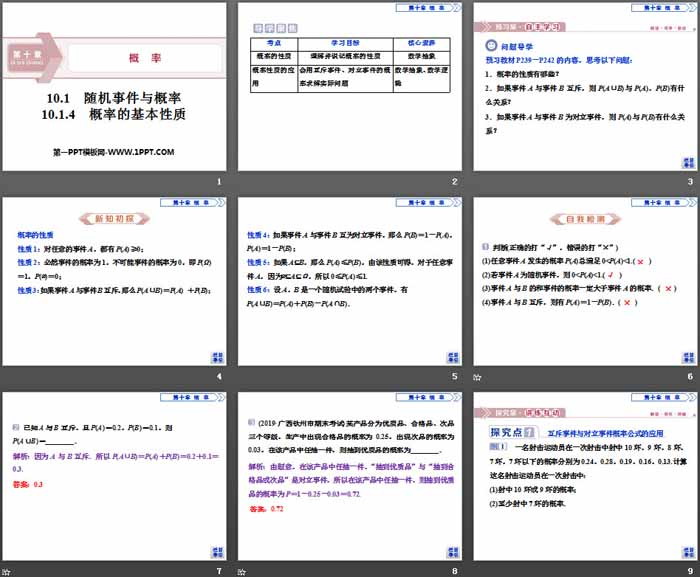Click the blue corner icon on slide 5
The image size is (700, 577).
[x=453, y=358]
